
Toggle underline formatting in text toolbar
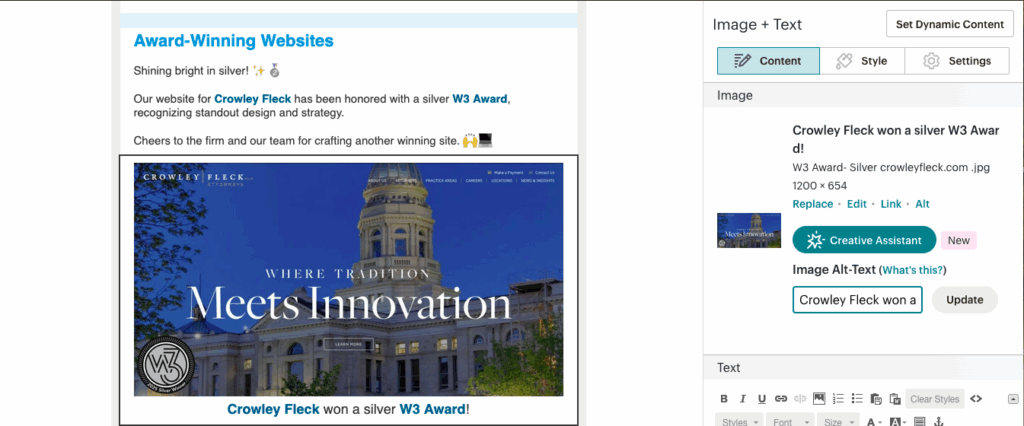click(x=762, y=399)
